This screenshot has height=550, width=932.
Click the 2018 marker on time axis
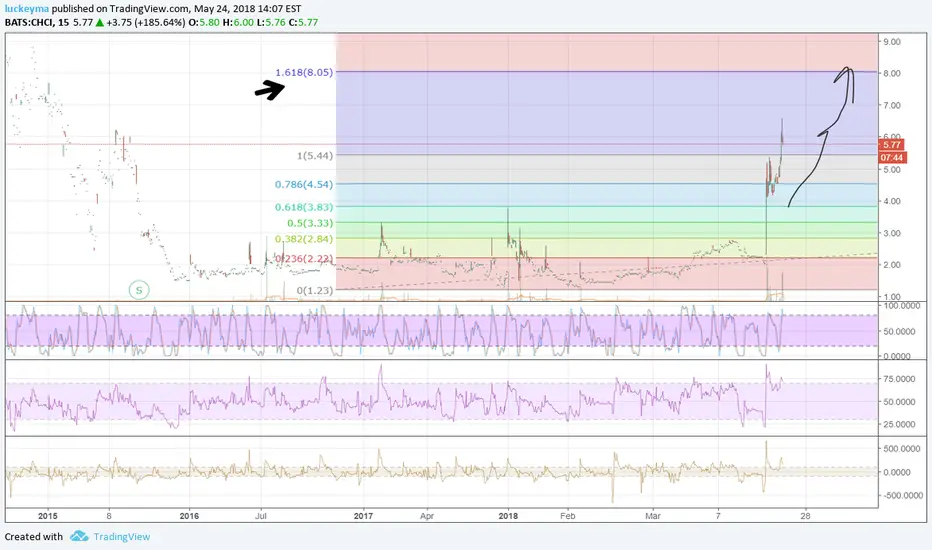click(508, 516)
